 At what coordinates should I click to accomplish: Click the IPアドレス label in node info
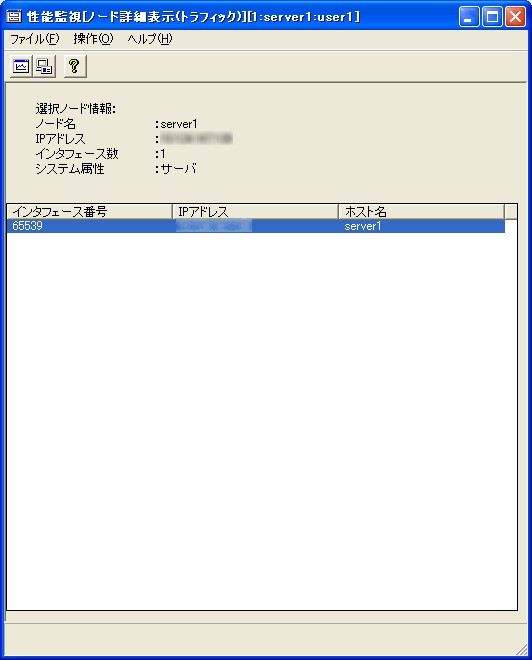(60, 139)
